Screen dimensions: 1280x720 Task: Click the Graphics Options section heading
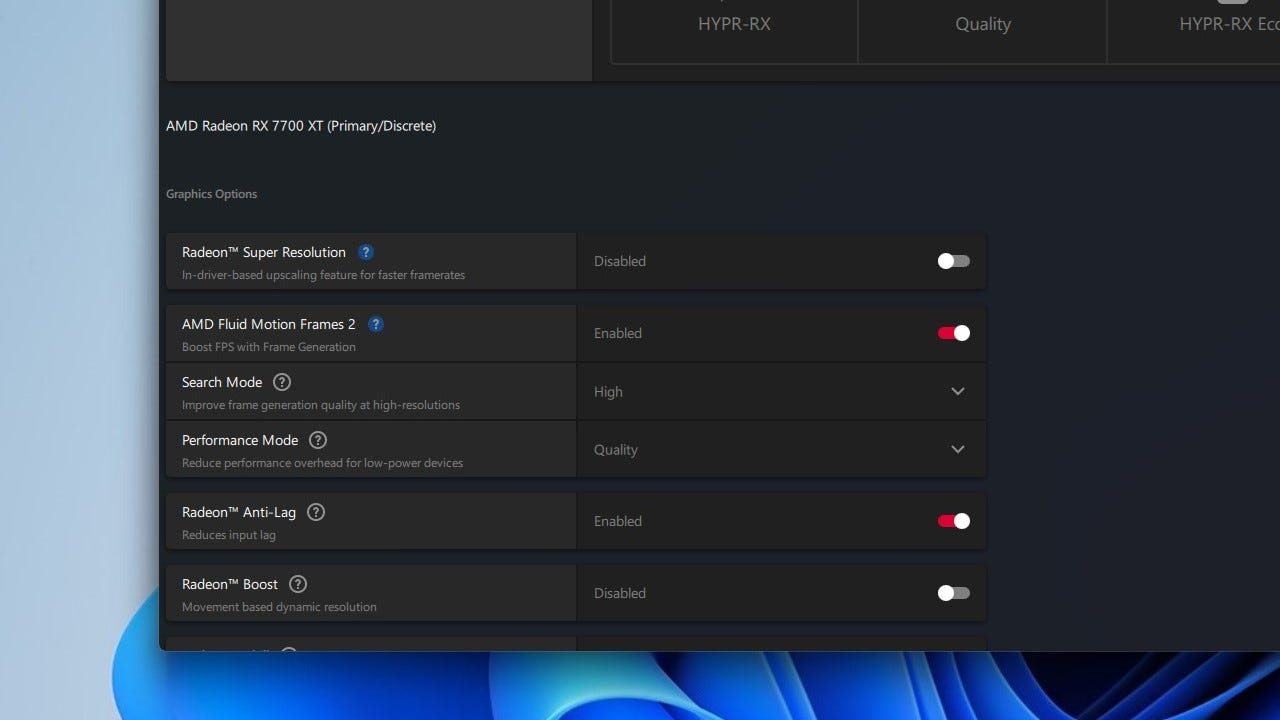click(212, 195)
